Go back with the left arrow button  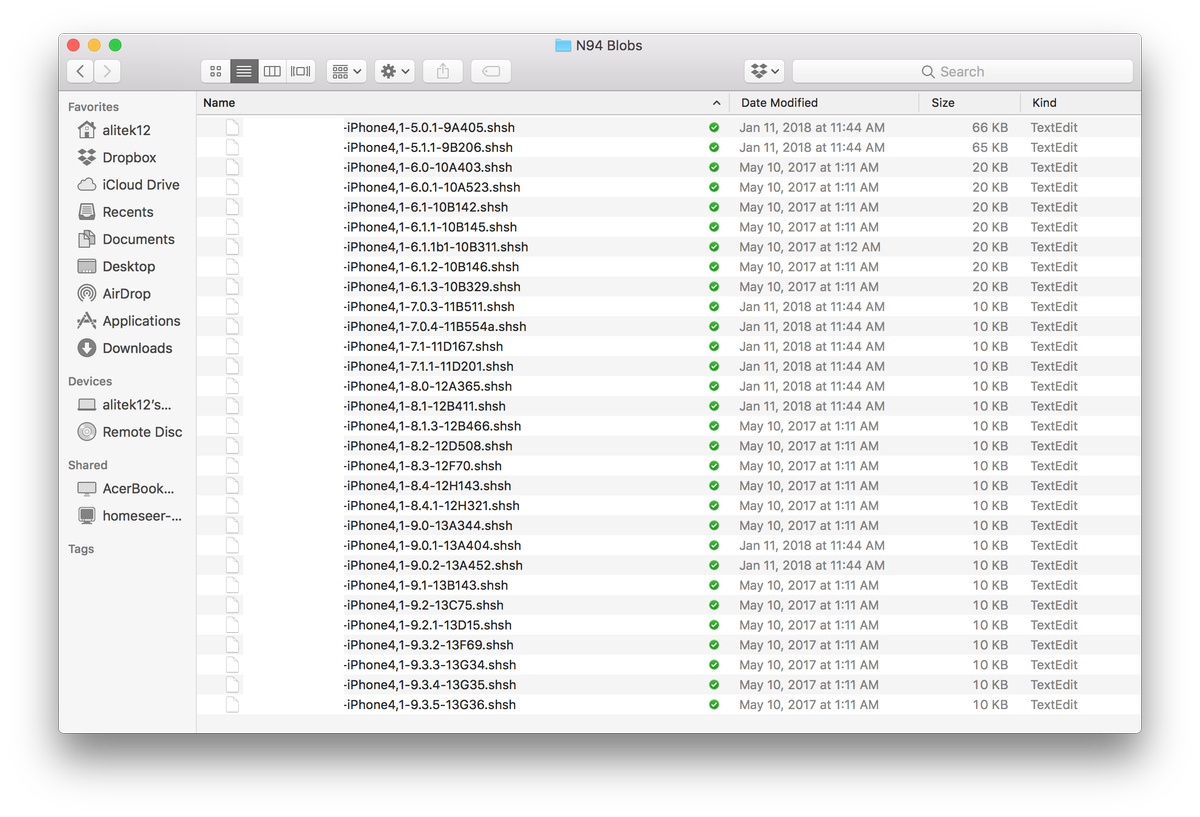click(80, 71)
